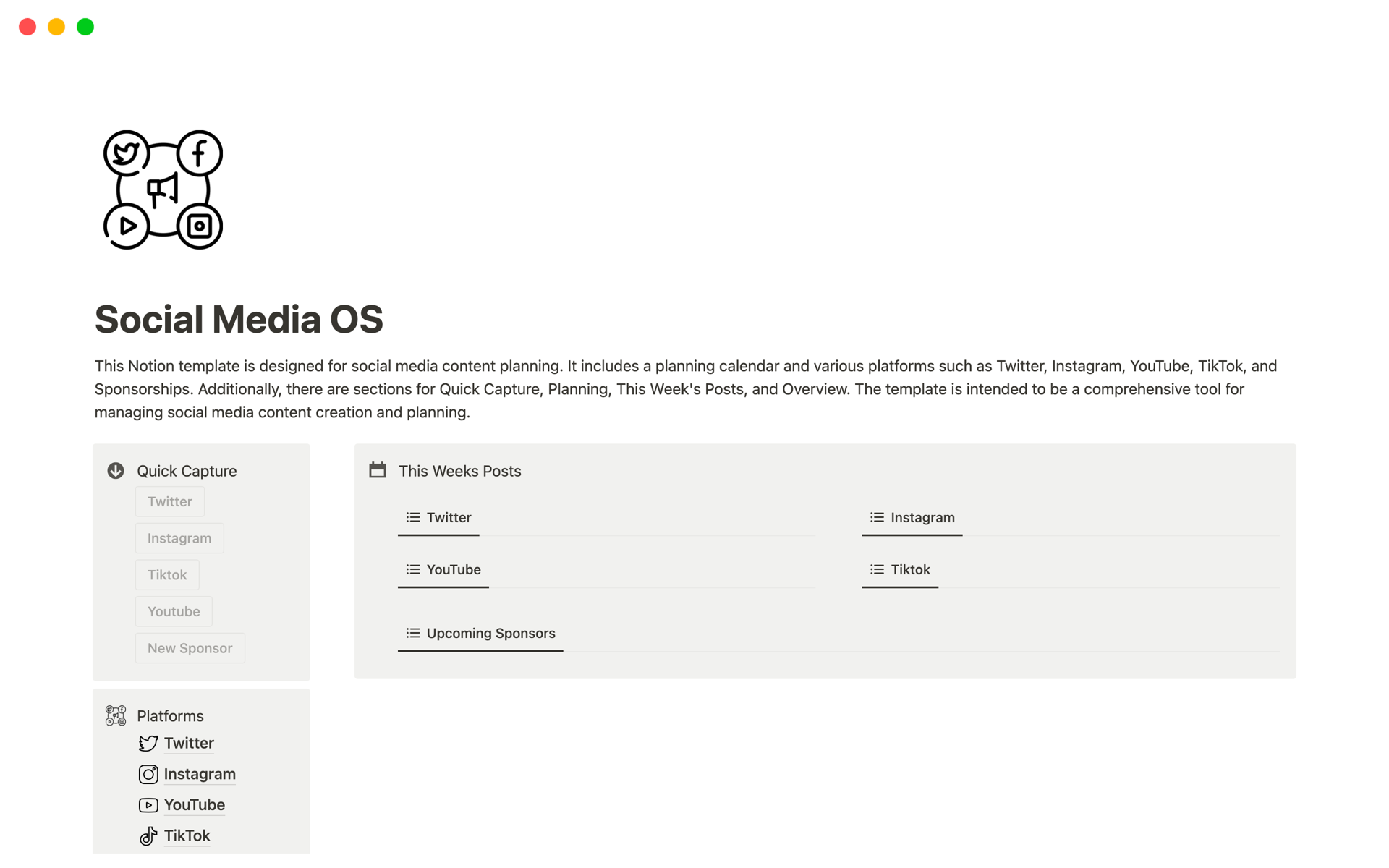Open the Instagram This Weeks Posts section
The width and height of the screenshot is (1389, 868).
921,517
